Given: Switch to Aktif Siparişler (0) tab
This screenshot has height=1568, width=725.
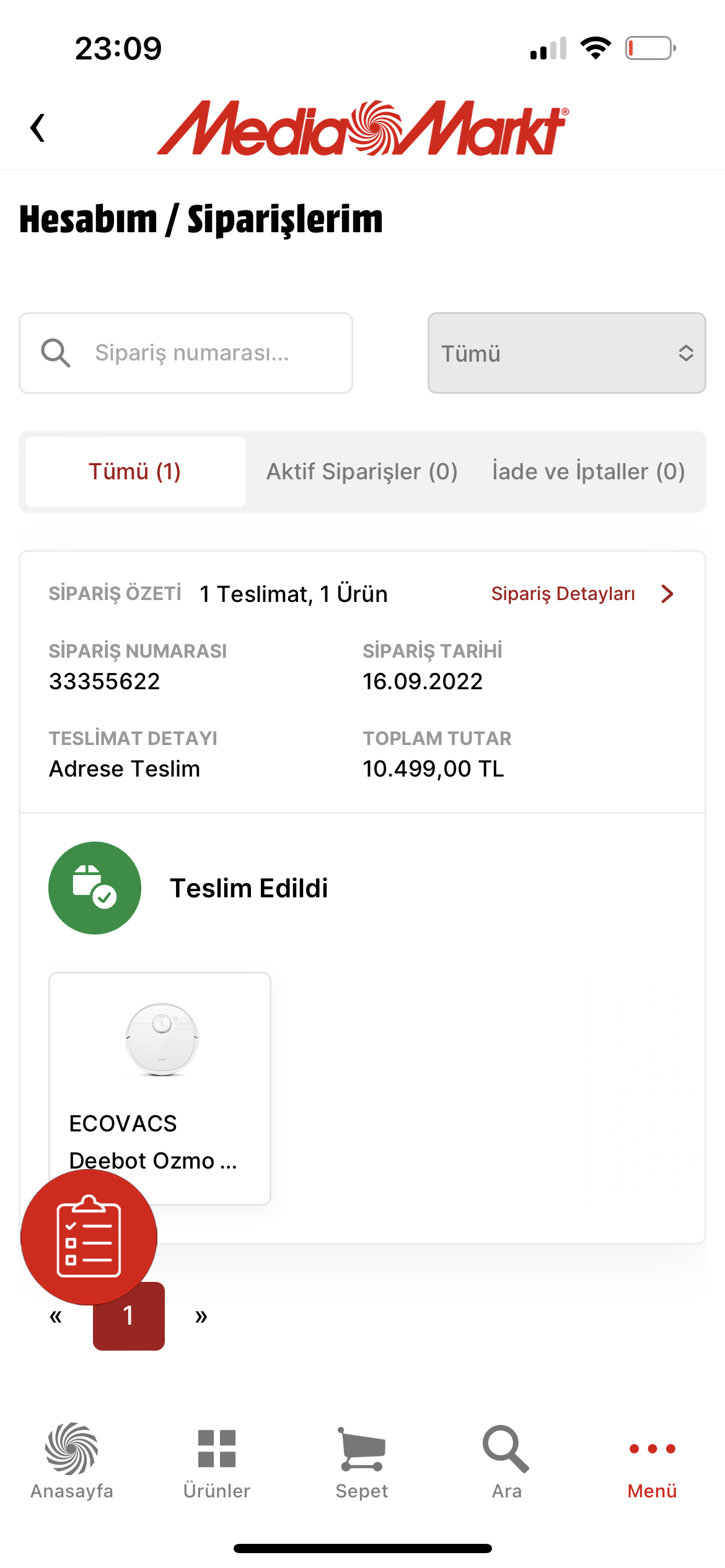Looking at the screenshot, I should coord(362,472).
